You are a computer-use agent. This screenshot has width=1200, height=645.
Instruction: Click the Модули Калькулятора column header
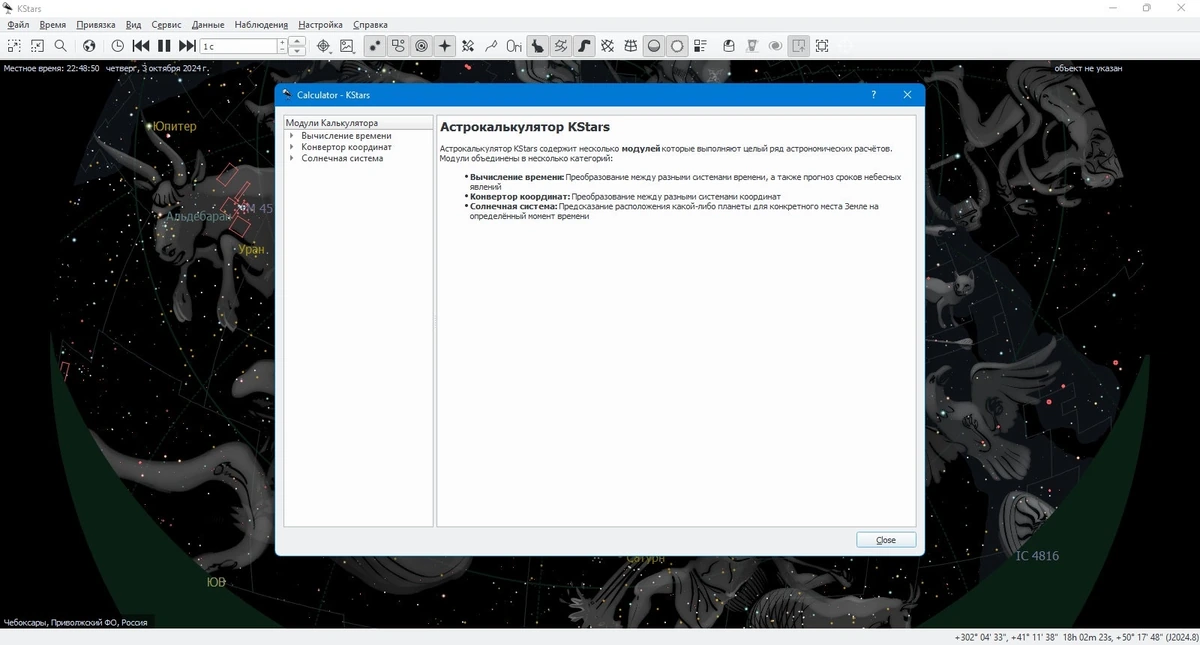coord(358,123)
